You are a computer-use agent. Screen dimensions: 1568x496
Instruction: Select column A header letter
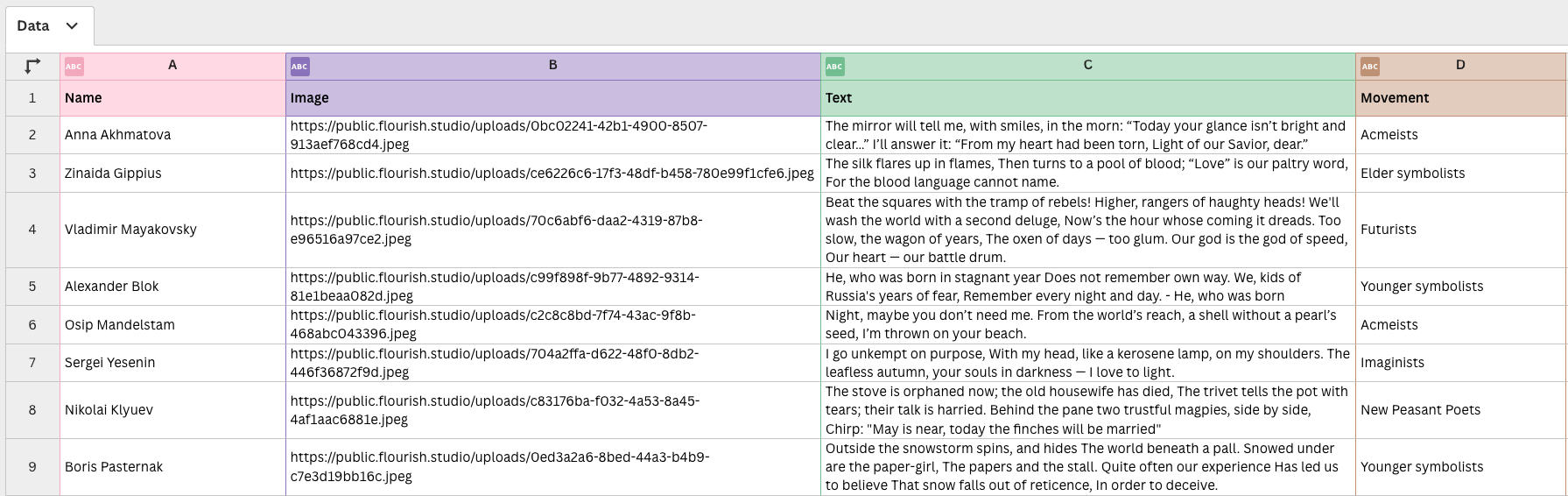coord(172,66)
